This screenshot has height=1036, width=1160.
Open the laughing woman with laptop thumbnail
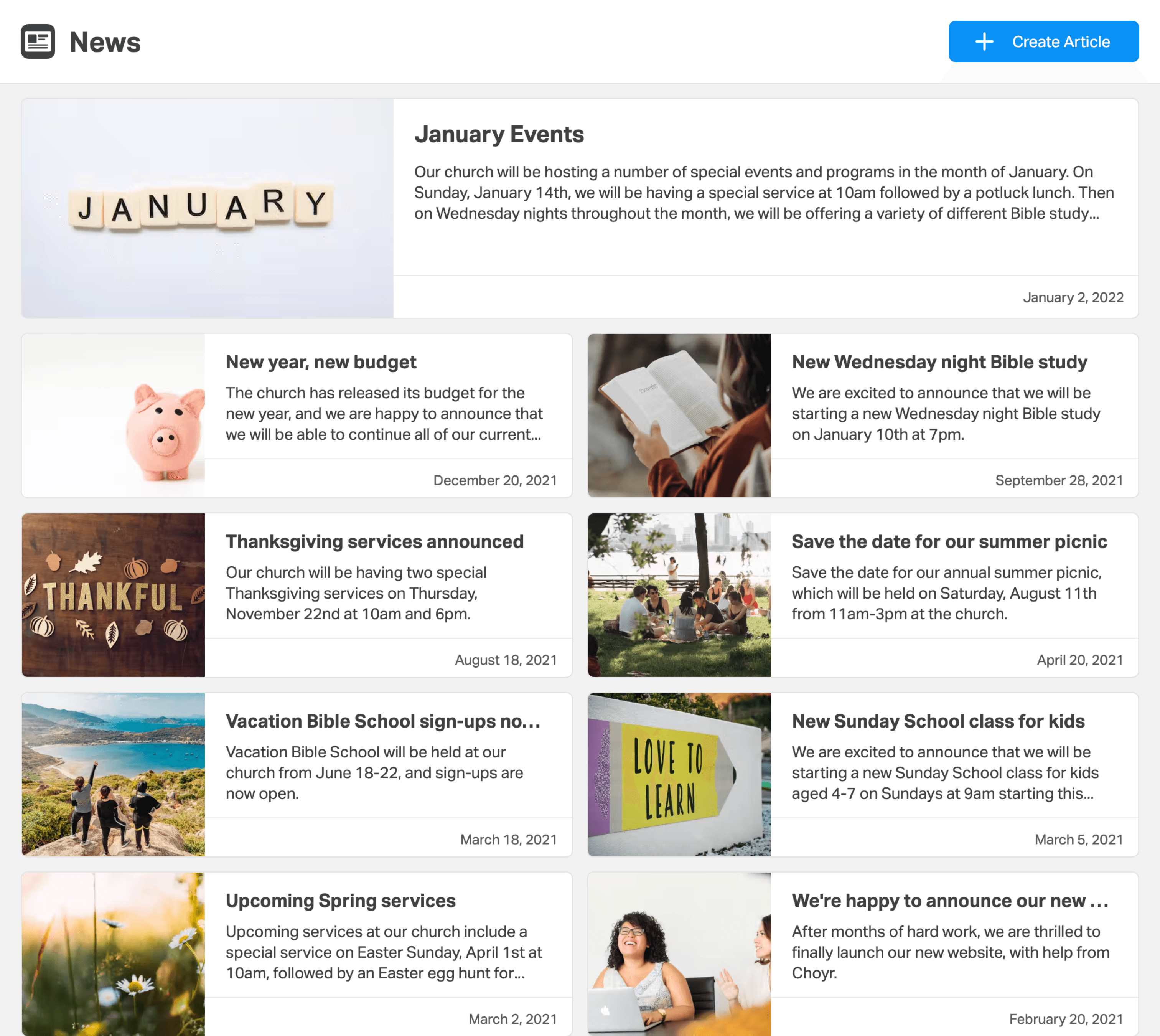pos(679,954)
